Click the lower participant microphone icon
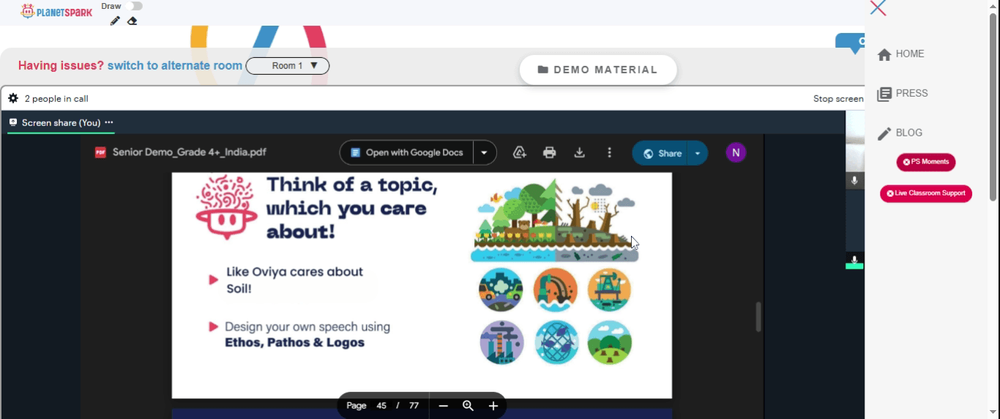The height and width of the screenshot is (419, 1000). (855, 260)
